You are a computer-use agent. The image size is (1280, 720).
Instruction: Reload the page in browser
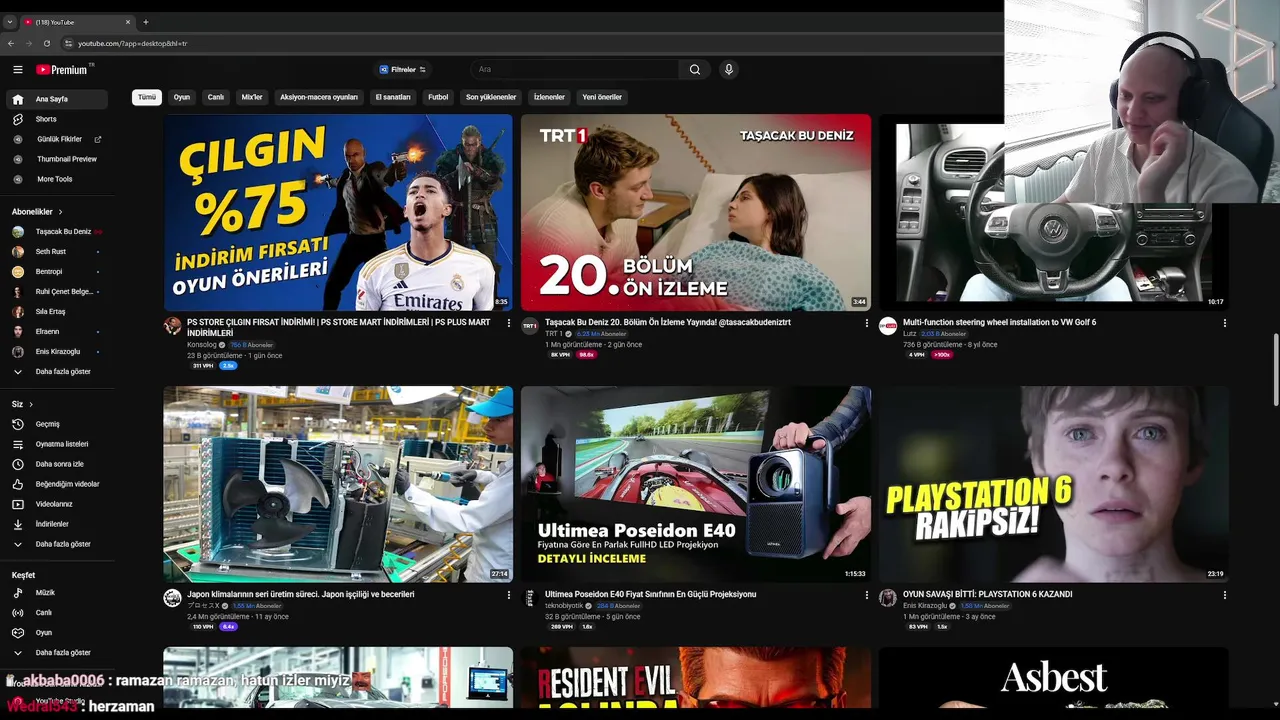pyautogui.click(x=46, y=43)
